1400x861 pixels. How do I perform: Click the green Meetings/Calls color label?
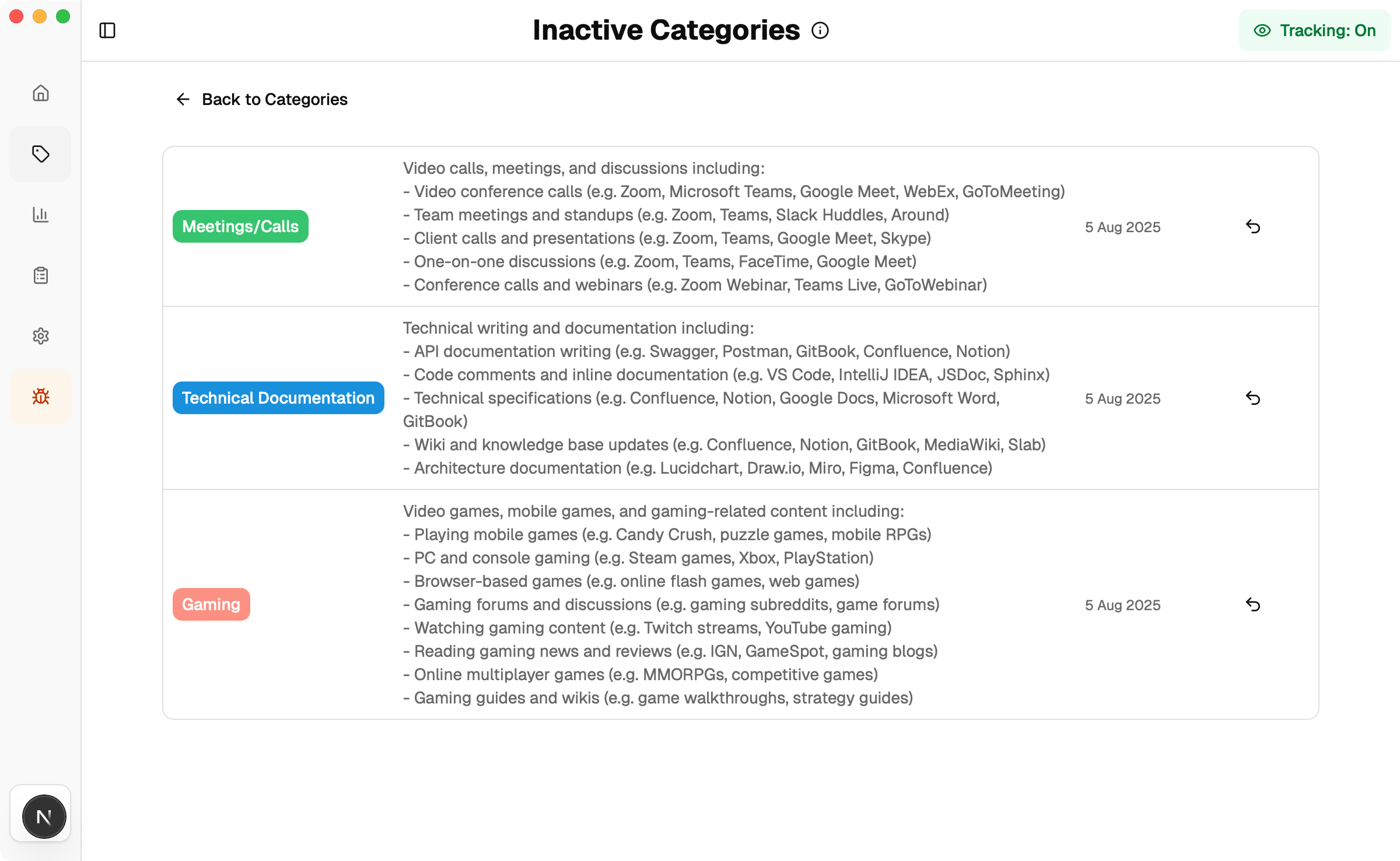pyautogui.click(x=240, y=226)
